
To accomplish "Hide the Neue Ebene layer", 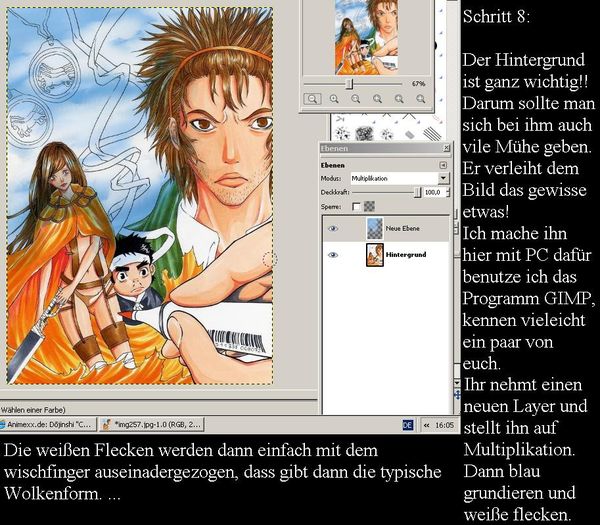I will pos(333,228).
